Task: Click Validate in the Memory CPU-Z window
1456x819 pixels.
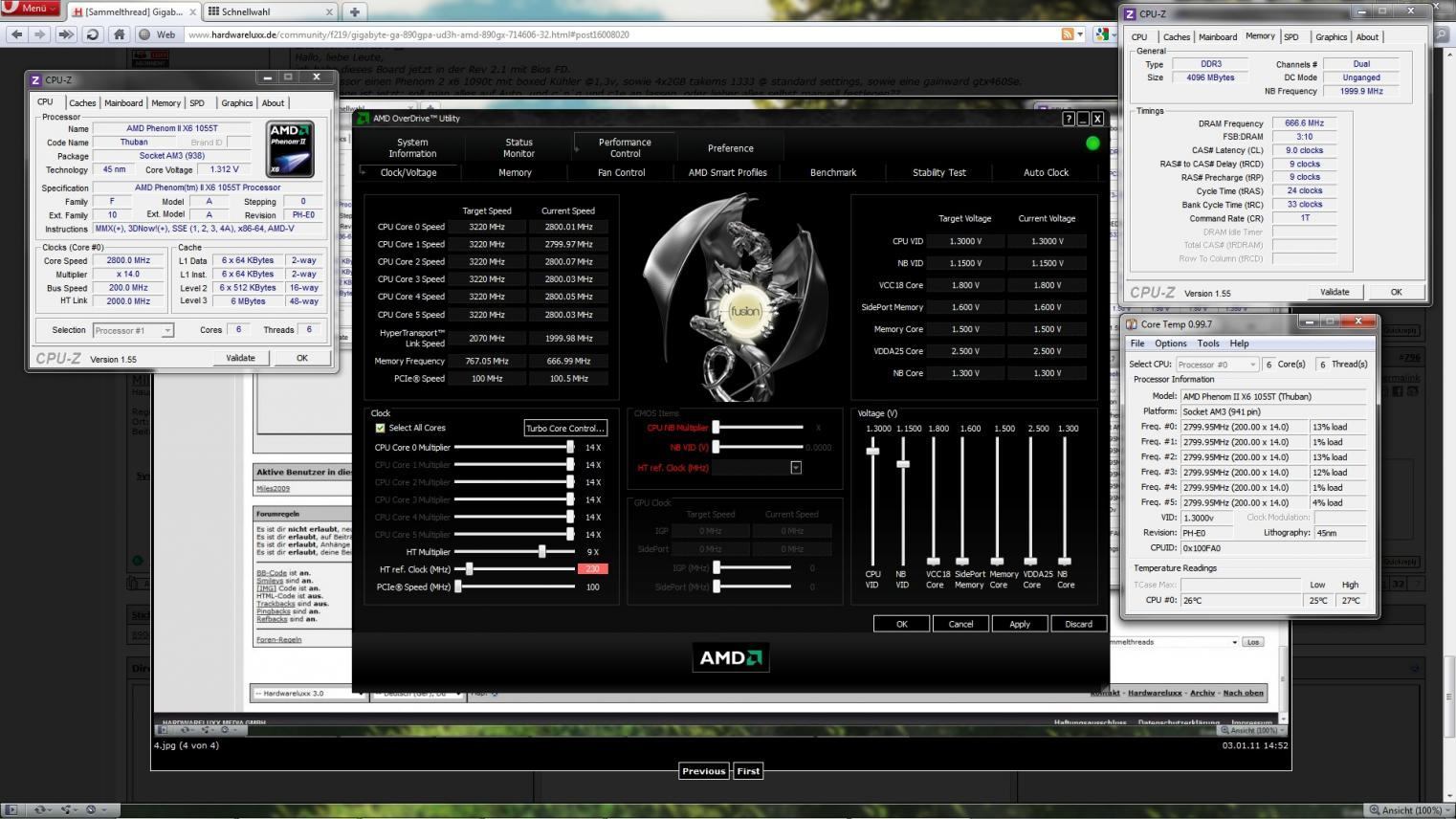Action: (1335, 292)
